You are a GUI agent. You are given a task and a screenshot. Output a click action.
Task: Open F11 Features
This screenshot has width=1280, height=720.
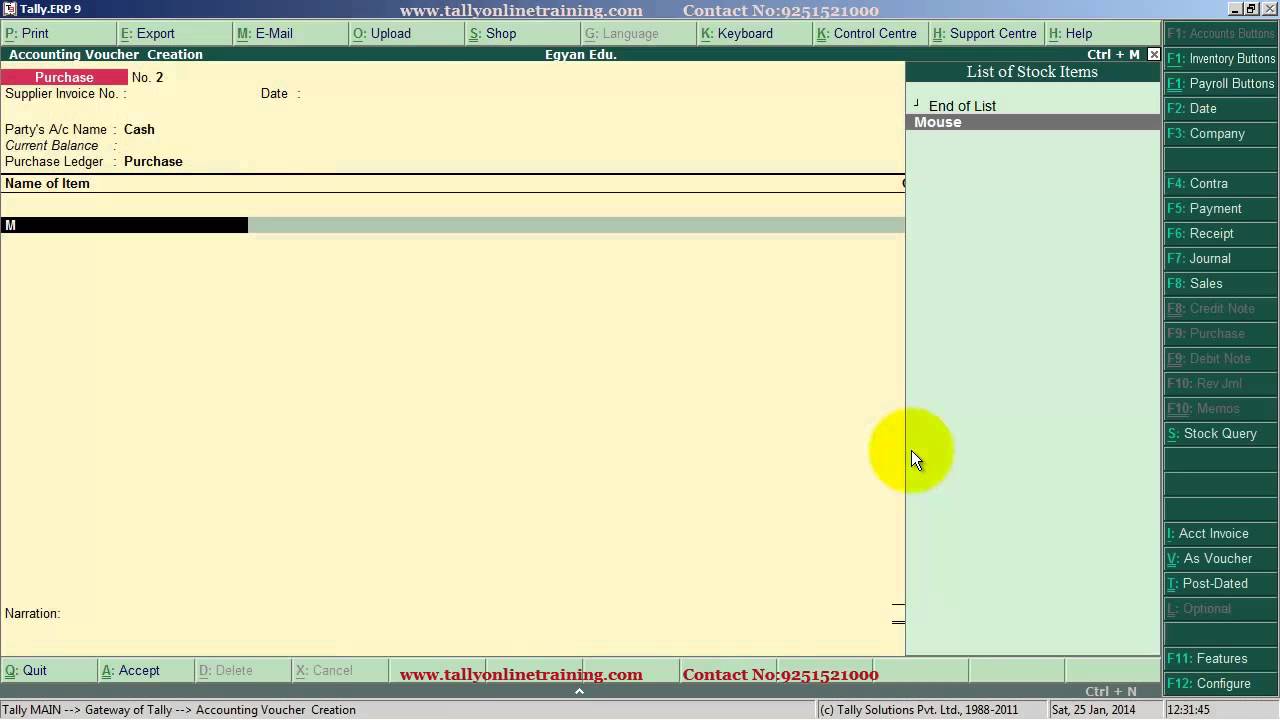[1221, 658]
